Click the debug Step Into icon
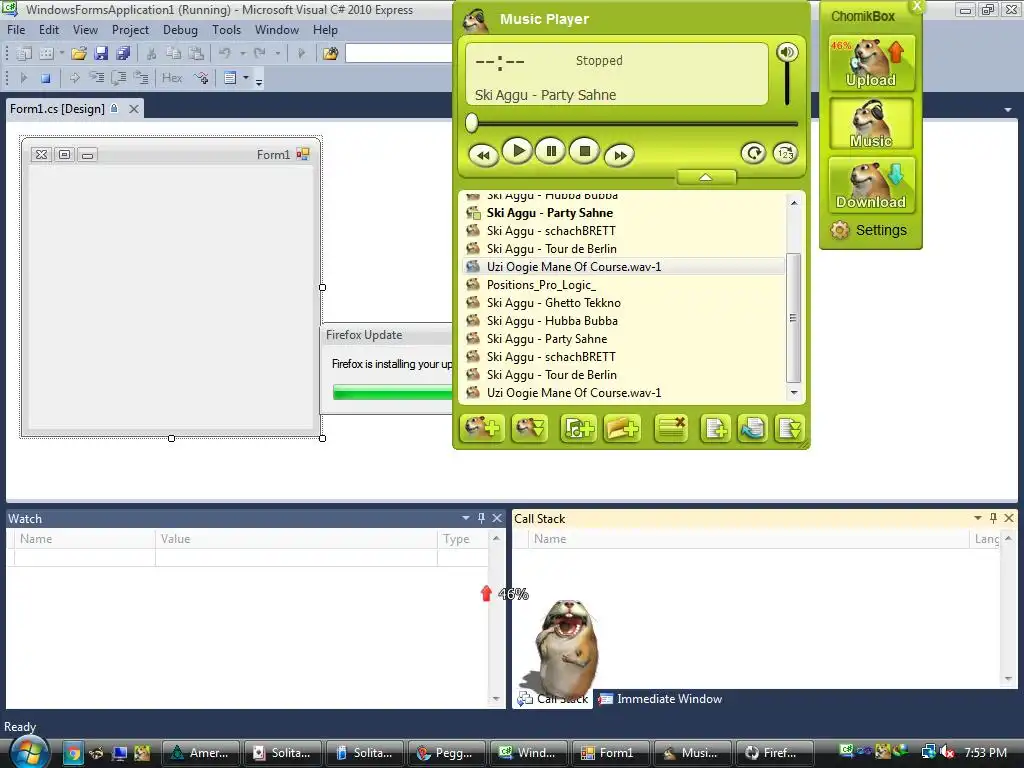The image size is (1024, 768). pyautogui.click(x=97, y=78)
